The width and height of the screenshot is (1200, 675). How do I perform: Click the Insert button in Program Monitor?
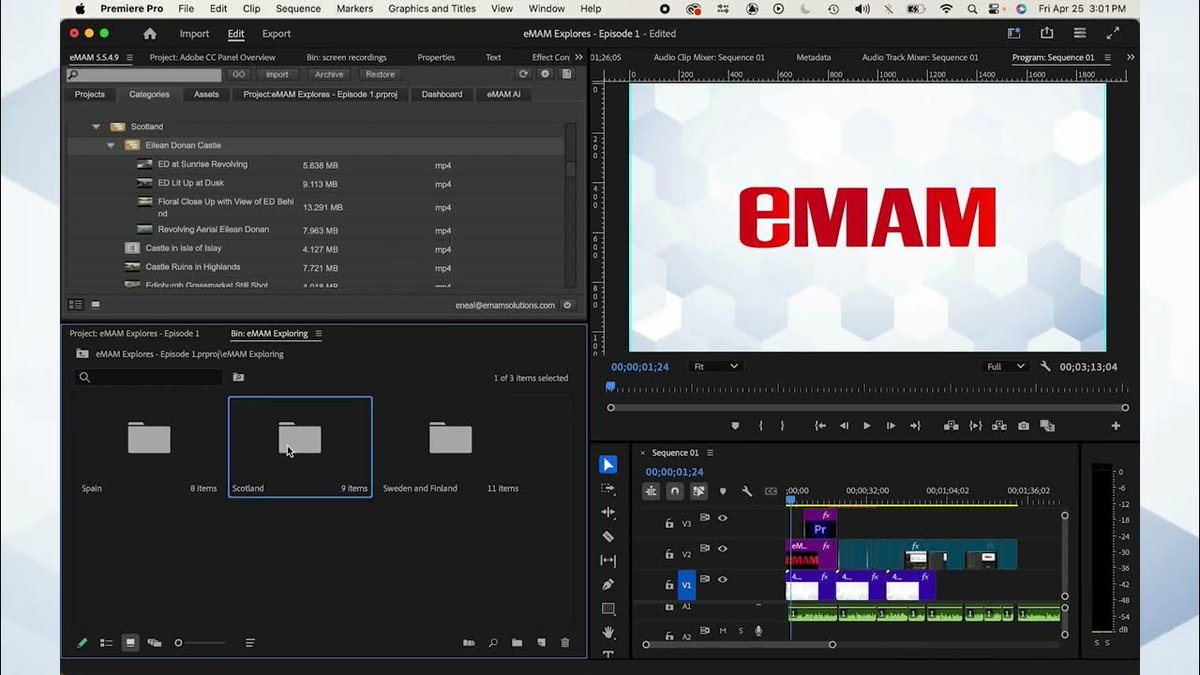[951, 425]
